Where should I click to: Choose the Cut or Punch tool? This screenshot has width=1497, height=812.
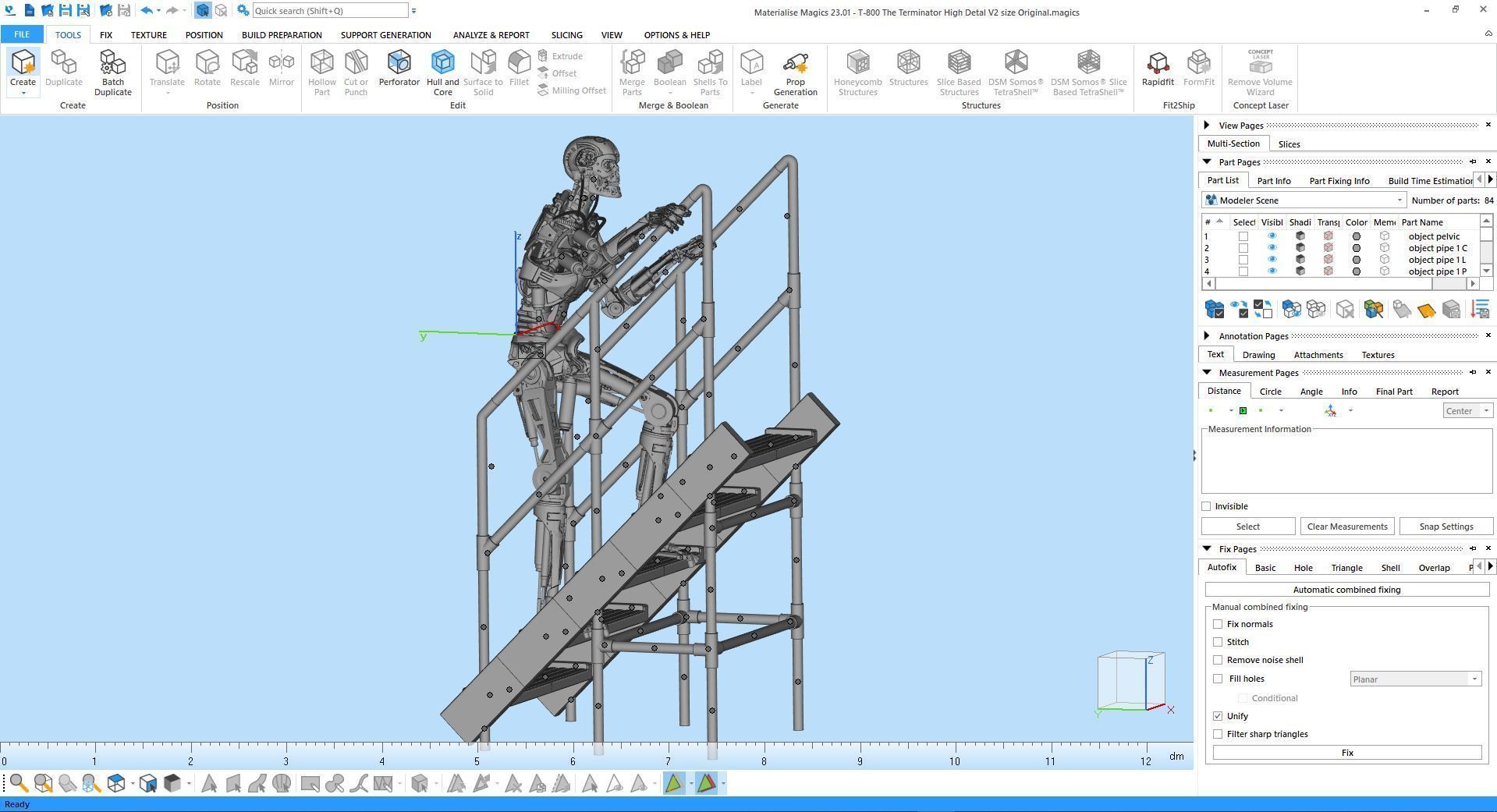[x=356, y=73]
